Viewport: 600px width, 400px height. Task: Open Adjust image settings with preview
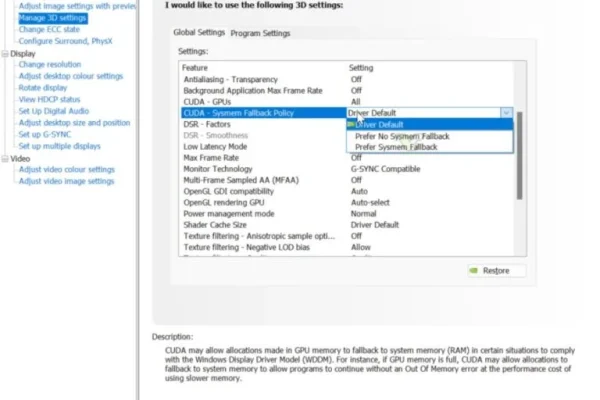[77, 6]
